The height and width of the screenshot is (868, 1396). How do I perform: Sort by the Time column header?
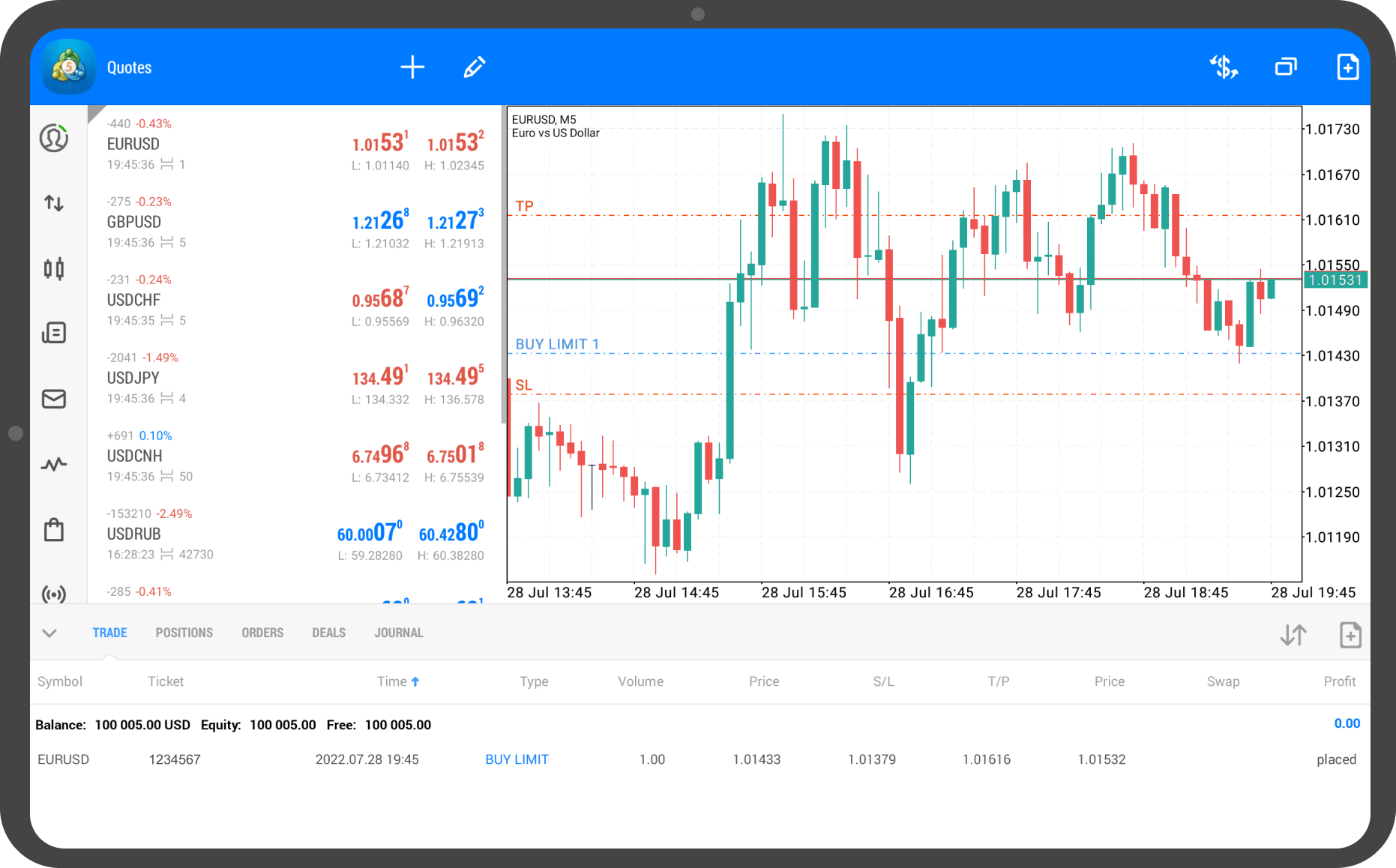398,681
